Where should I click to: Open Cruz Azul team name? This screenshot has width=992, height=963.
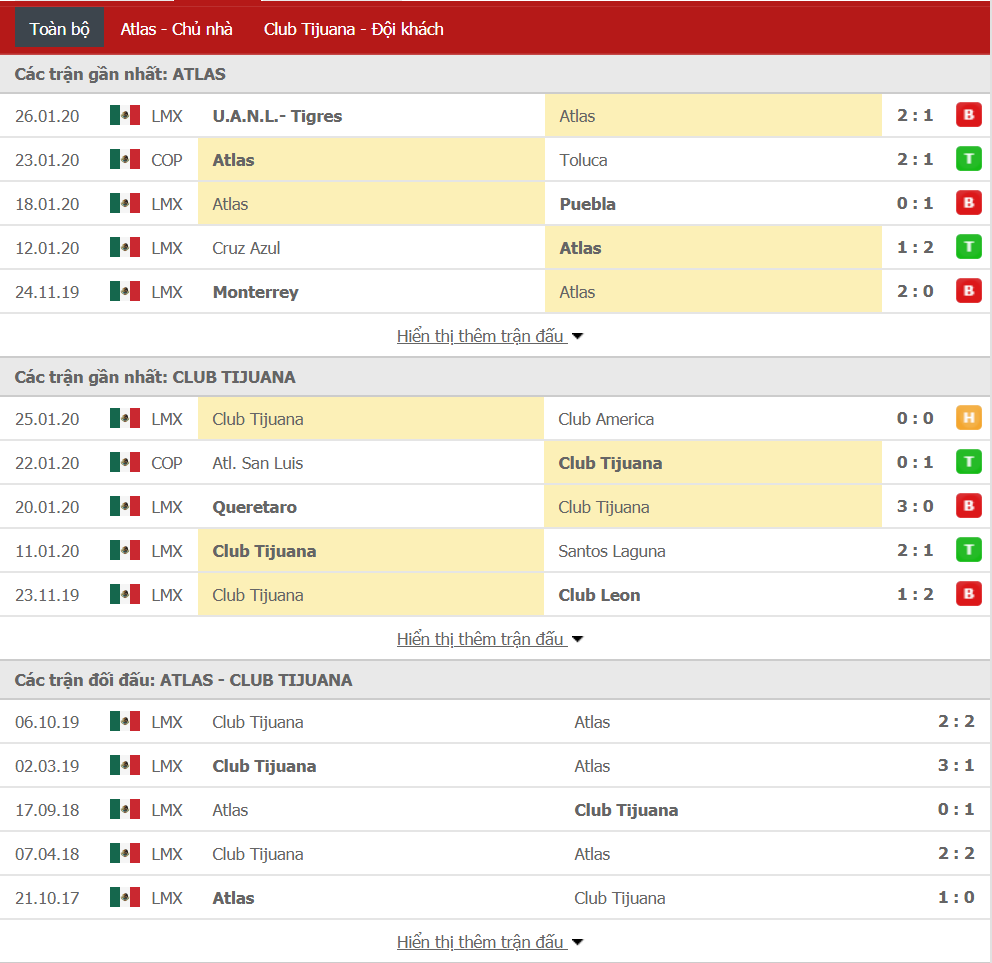click(x=246, y=248)
